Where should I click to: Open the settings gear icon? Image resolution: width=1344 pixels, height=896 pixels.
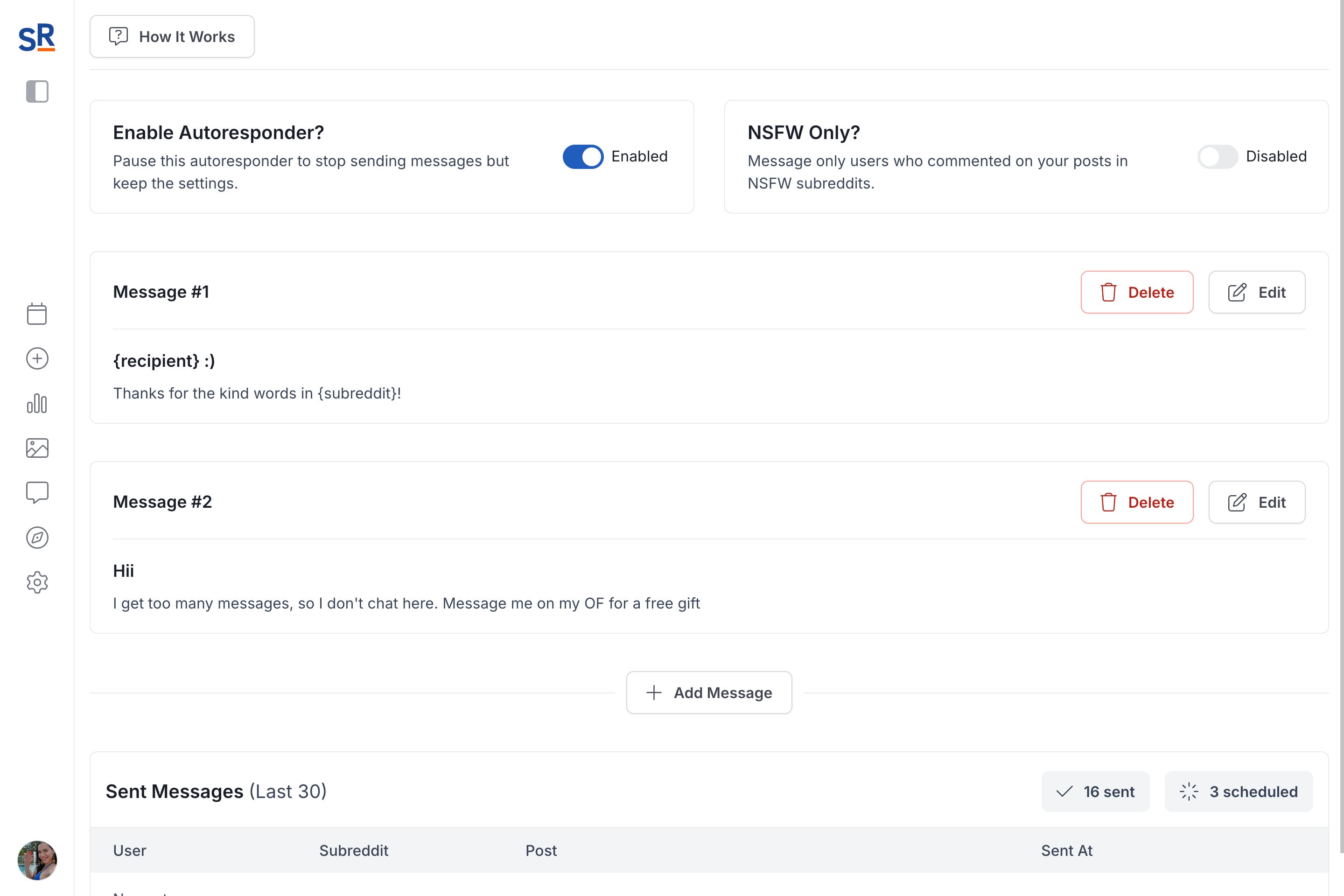pos(37,582)
